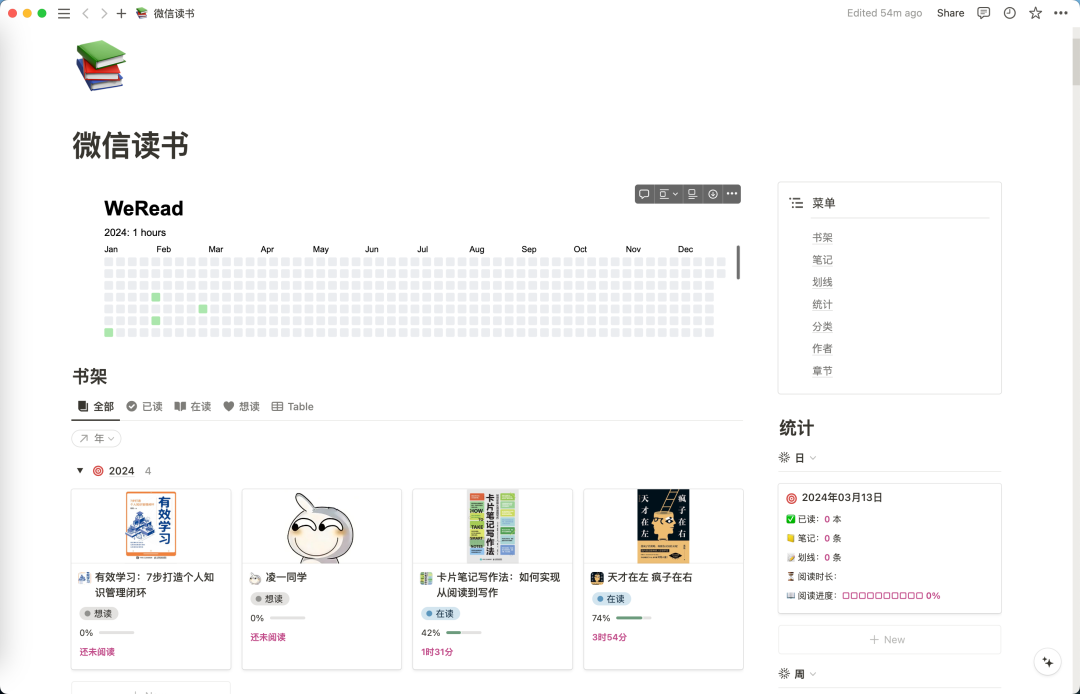This screenshot has width=1080, height=694.
Task: Download embed via toolbar arrow icon
Action: [x=713, y=194]
